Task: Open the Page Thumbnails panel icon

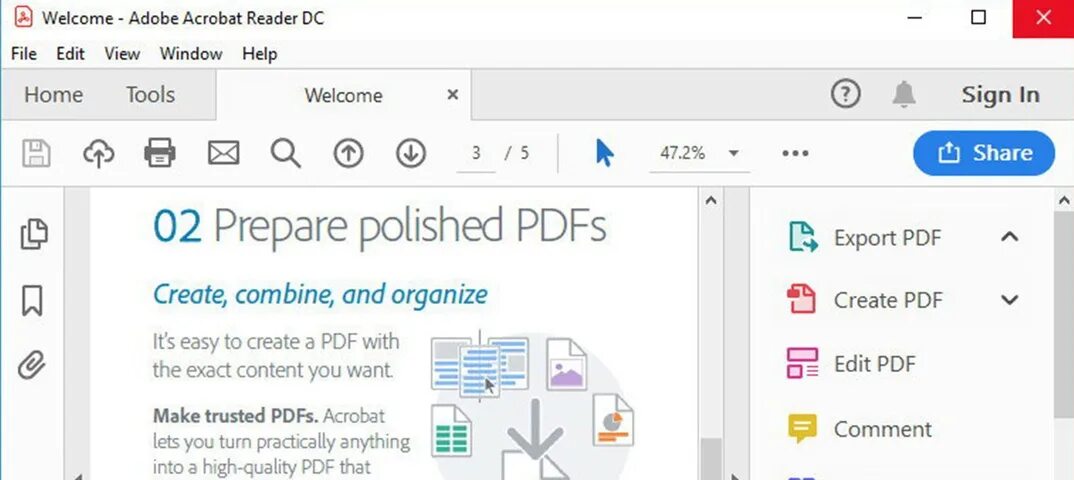Action: pyautogui.click(x=34, y=234)
